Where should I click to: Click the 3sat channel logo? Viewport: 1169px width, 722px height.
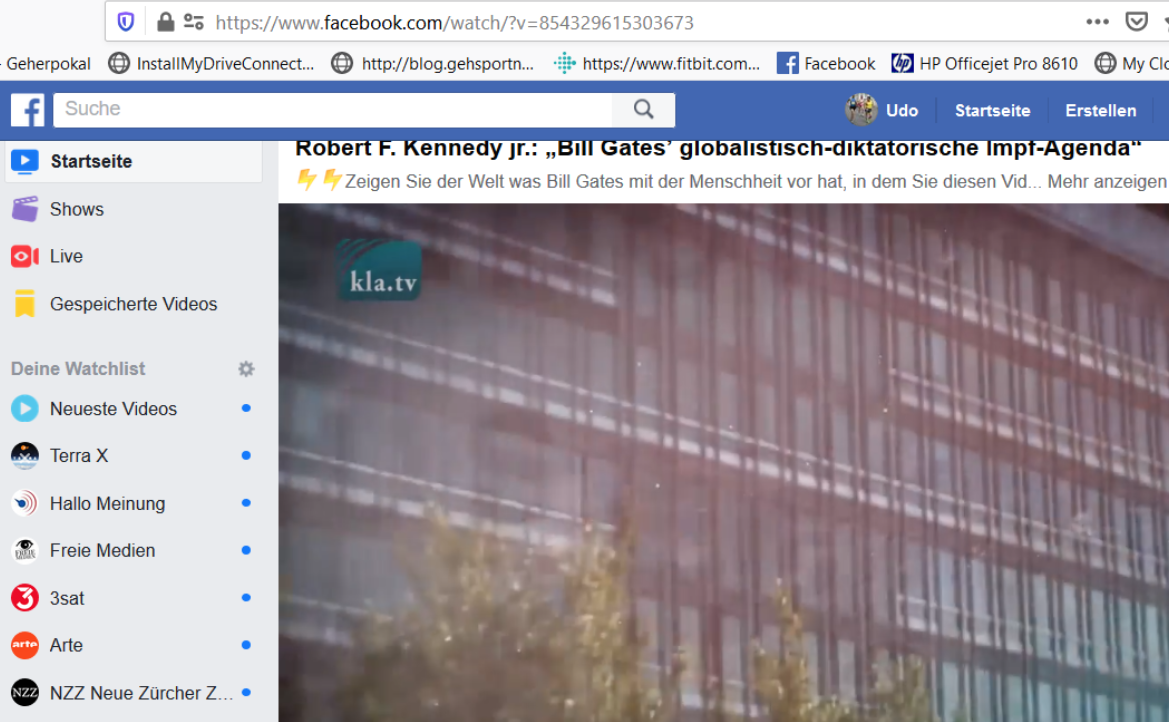(x=25, y=598)
